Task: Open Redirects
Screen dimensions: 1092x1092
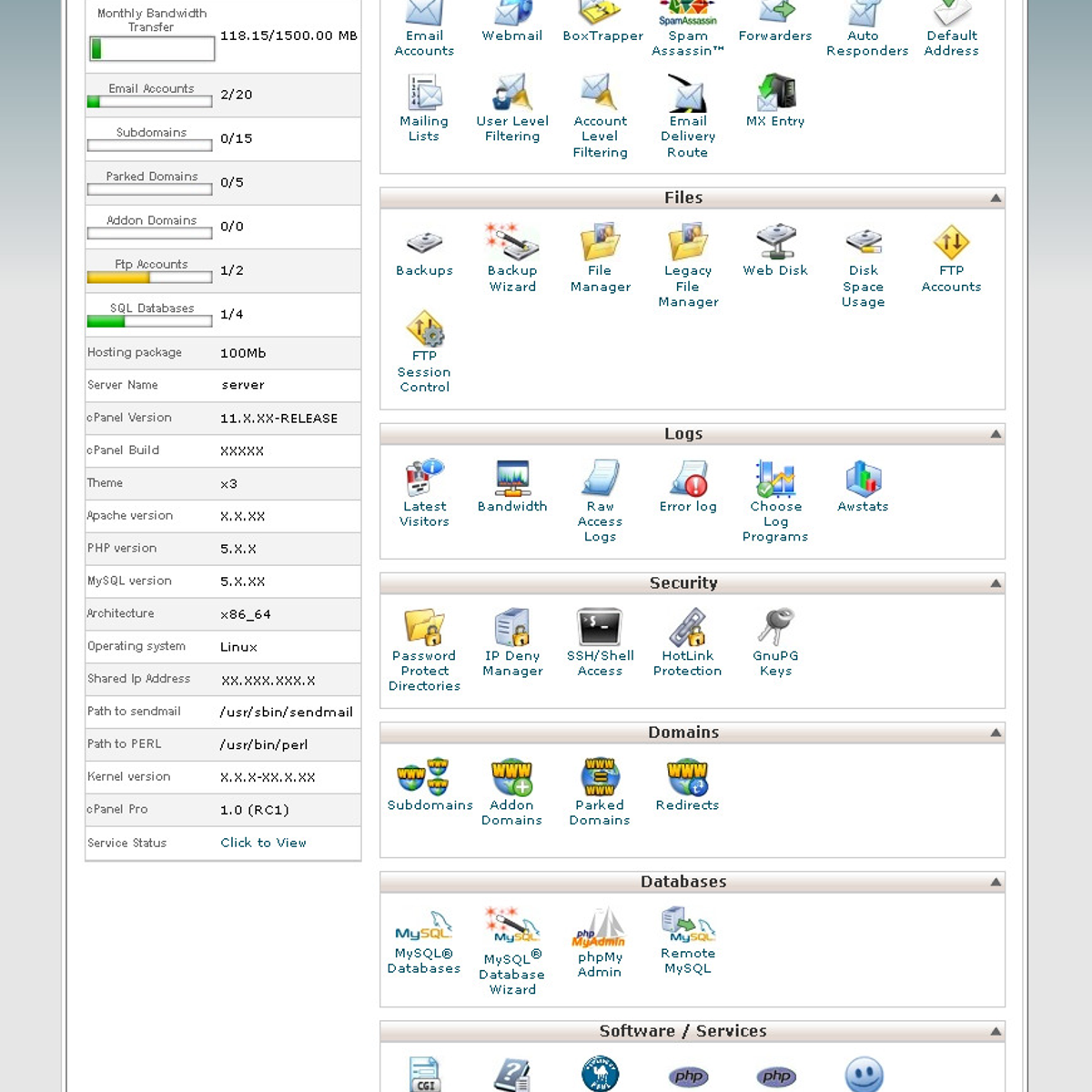Action: click(688, 784)
